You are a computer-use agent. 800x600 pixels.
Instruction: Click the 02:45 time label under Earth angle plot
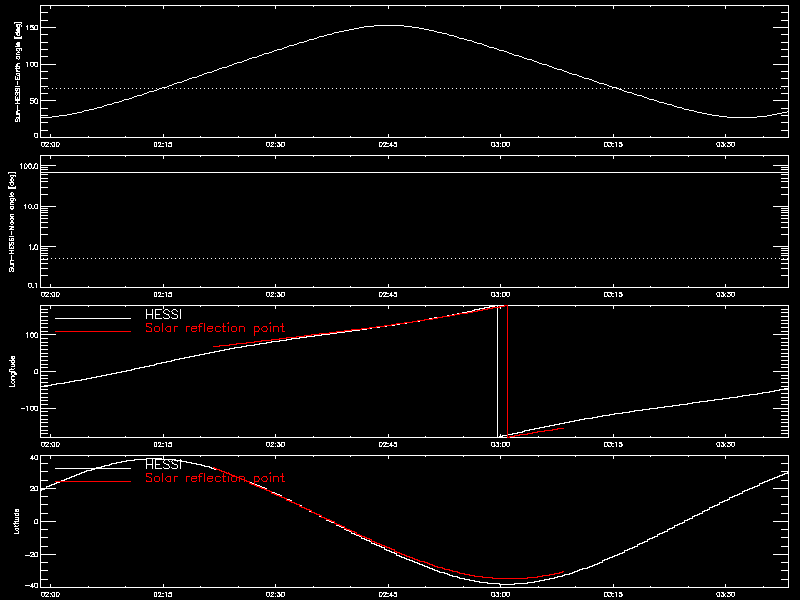click(x=388, y=144)
